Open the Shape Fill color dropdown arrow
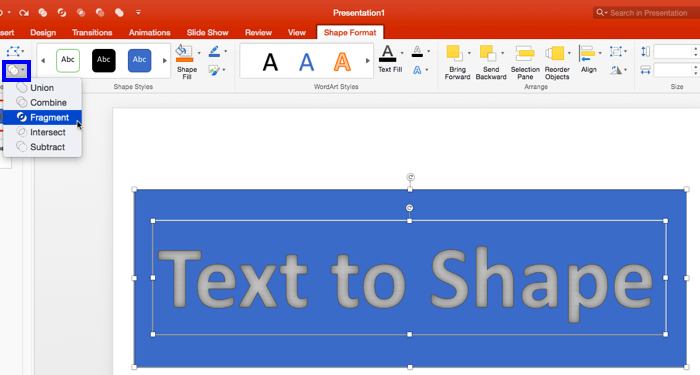 point(199,53)
